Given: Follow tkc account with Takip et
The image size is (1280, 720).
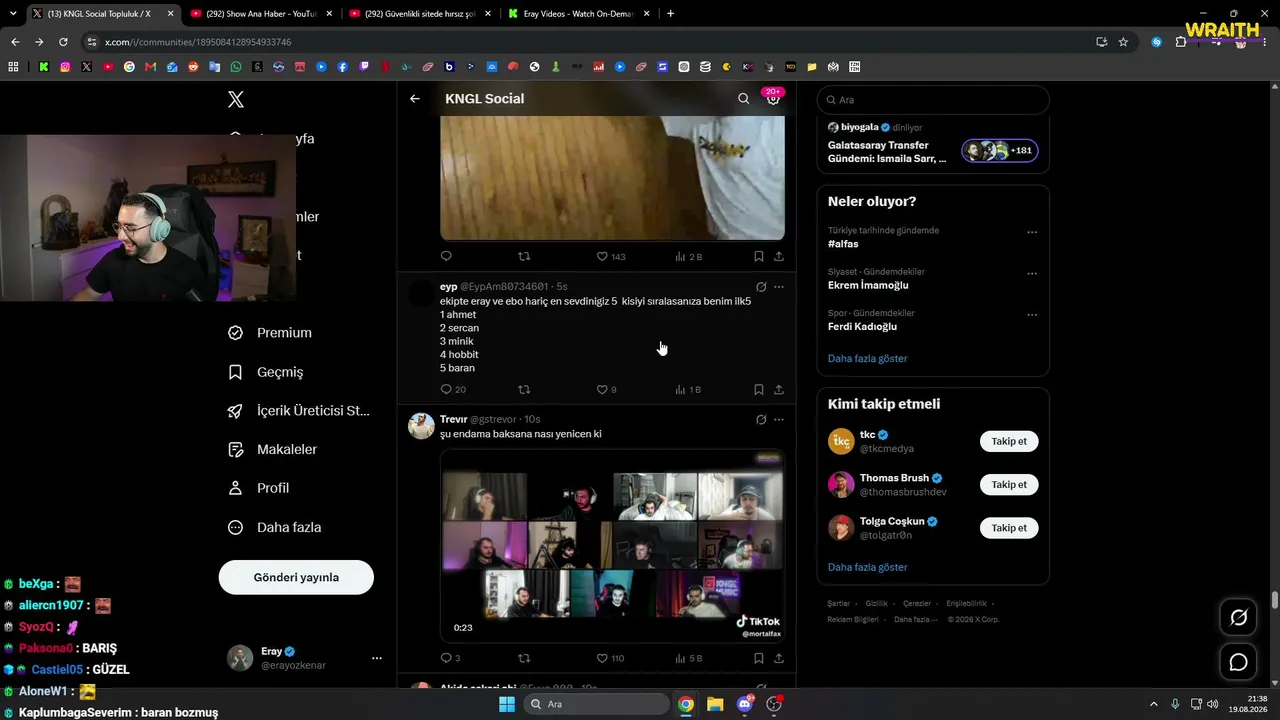Looking at the screenshot, I should tap(1009, 441).
